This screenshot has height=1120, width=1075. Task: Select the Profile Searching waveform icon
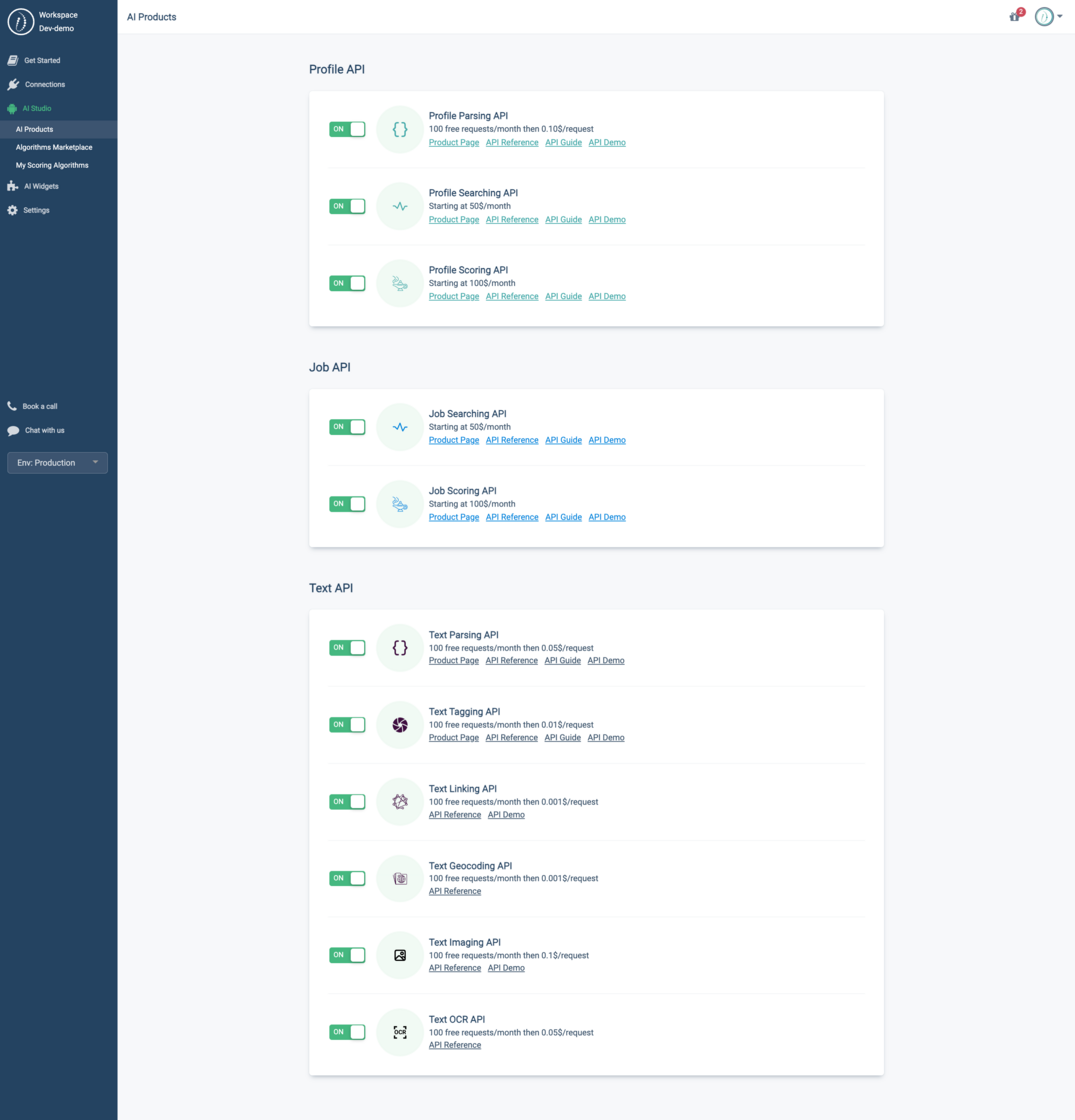(399, 206)
